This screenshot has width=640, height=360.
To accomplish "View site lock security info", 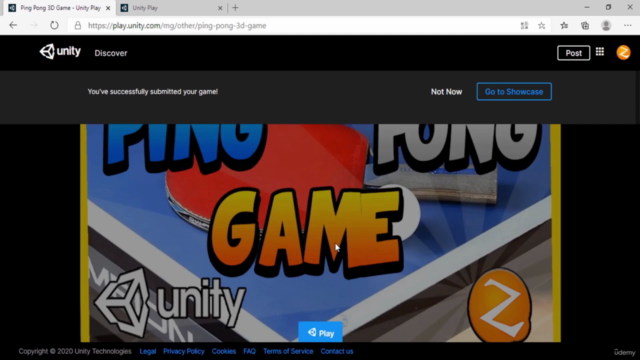I will point(78,26).
